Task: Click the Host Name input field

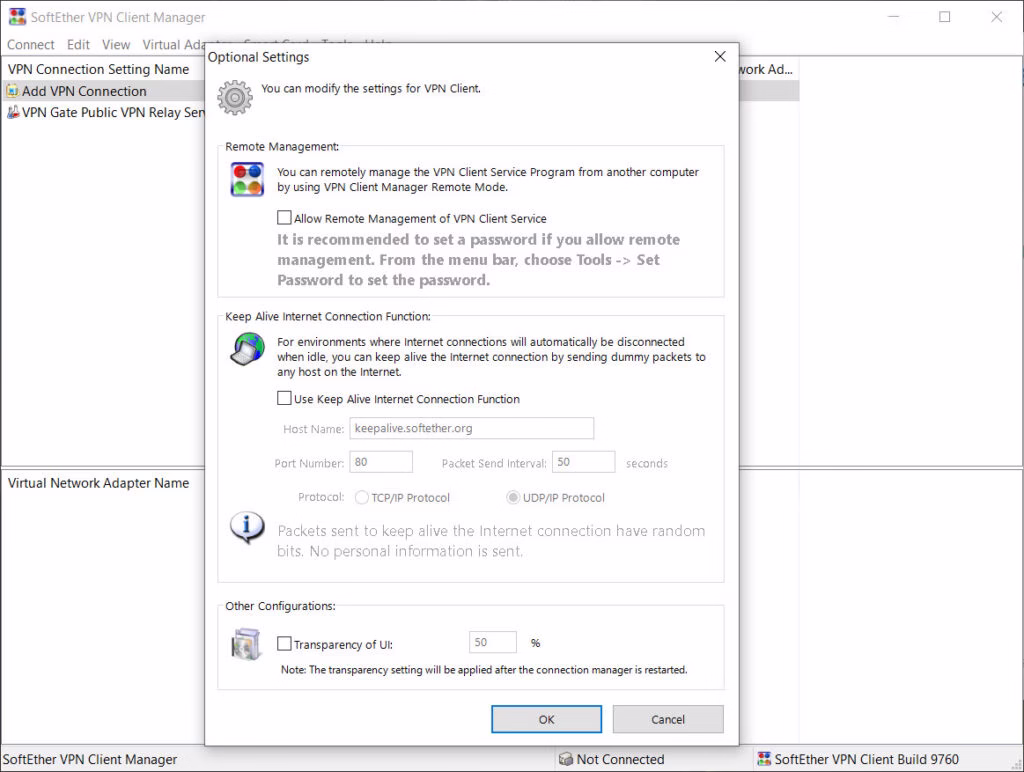Action: [x=472, y=428]
